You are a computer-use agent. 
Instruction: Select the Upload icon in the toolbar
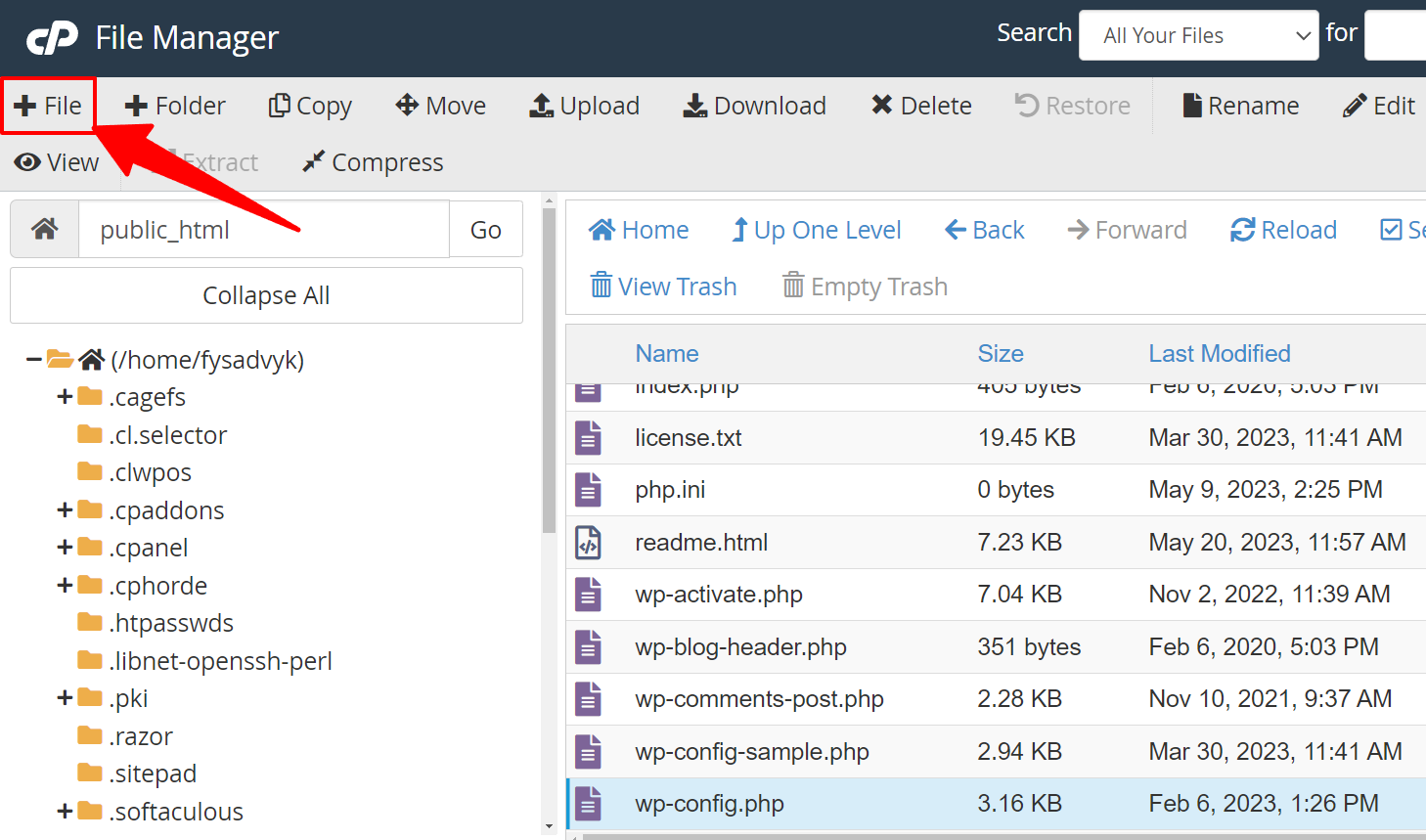[584, 105]
